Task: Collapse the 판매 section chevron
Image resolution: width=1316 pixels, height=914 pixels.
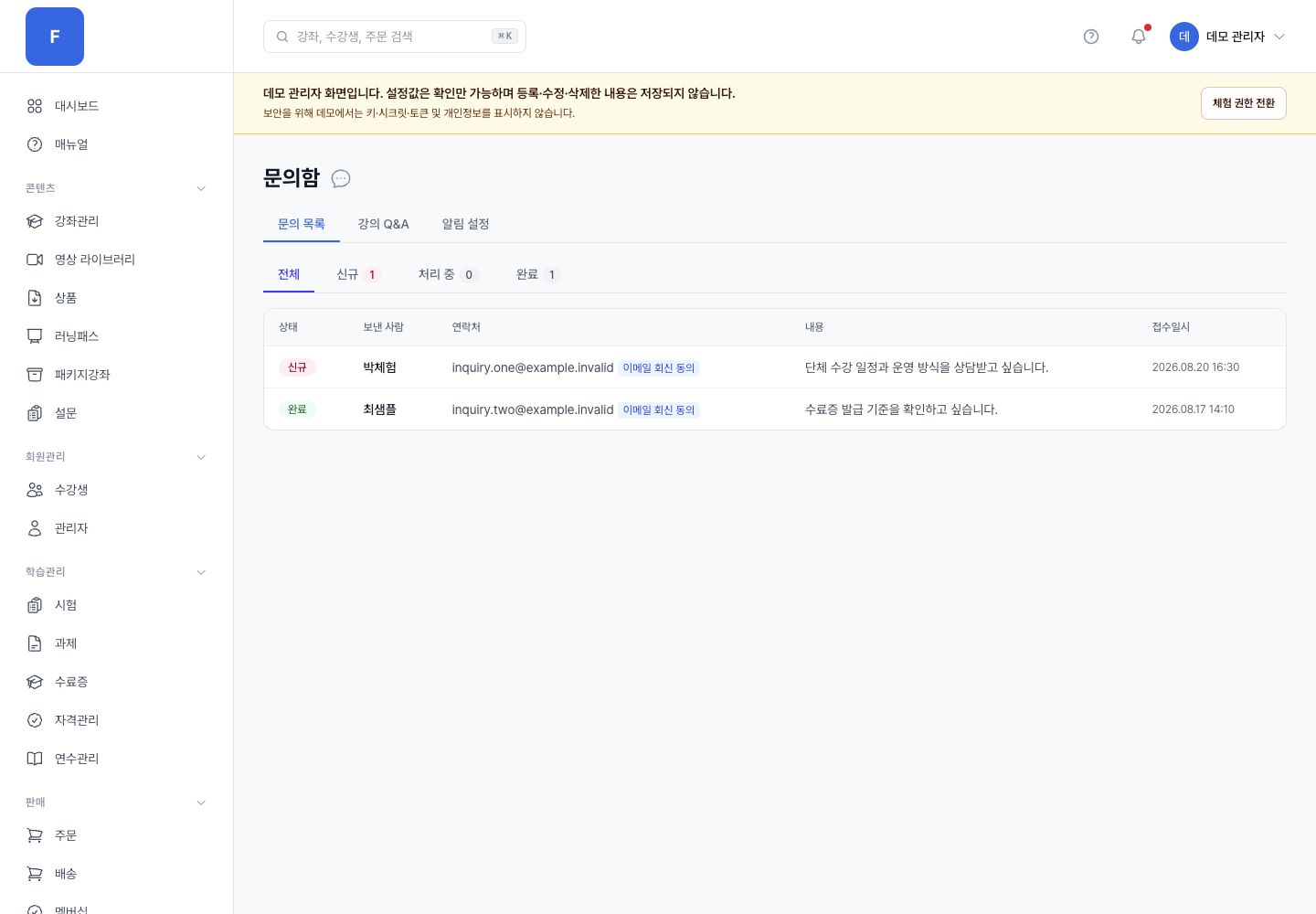Action: pyautogui.click(x=201, y=802)
